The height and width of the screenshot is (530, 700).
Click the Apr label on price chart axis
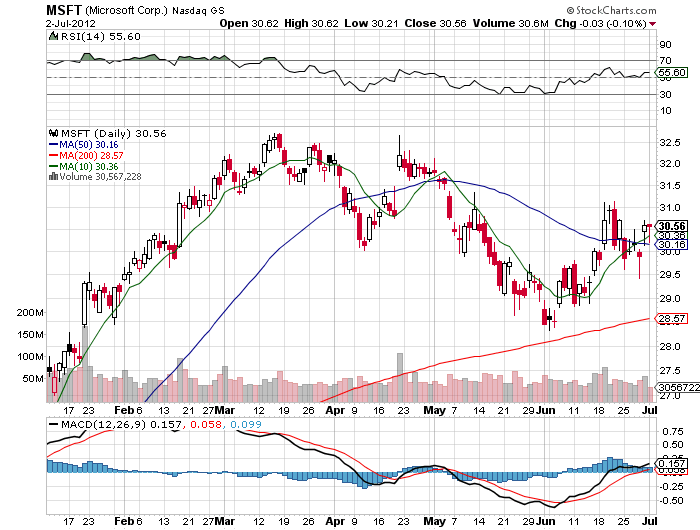pos(335,410)
